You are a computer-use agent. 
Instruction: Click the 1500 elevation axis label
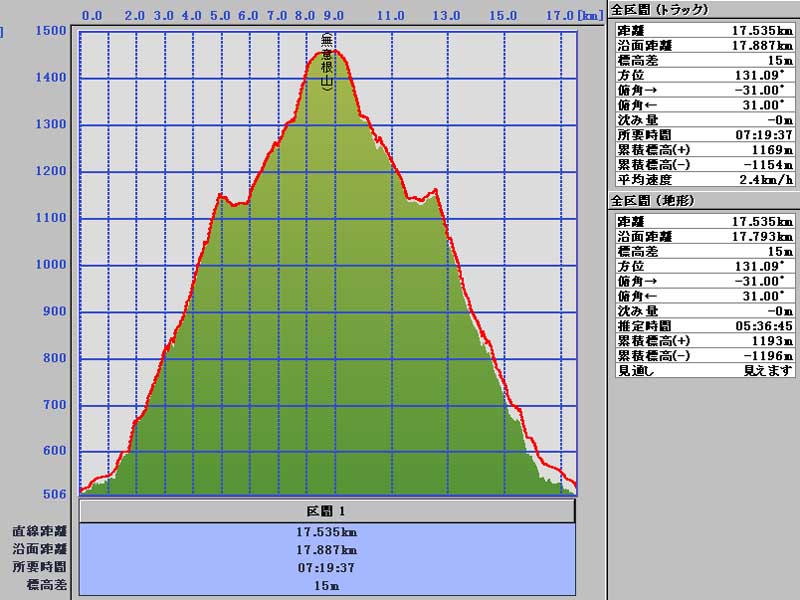coord(51,31)
